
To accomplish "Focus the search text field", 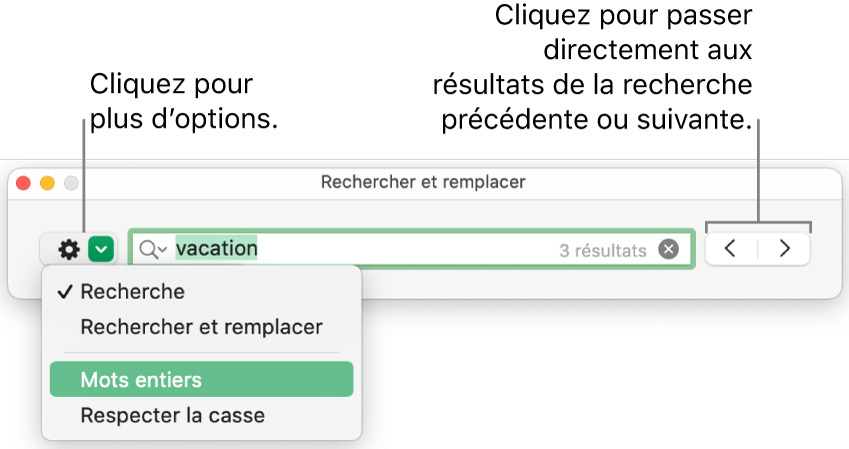I will (400, 249).
